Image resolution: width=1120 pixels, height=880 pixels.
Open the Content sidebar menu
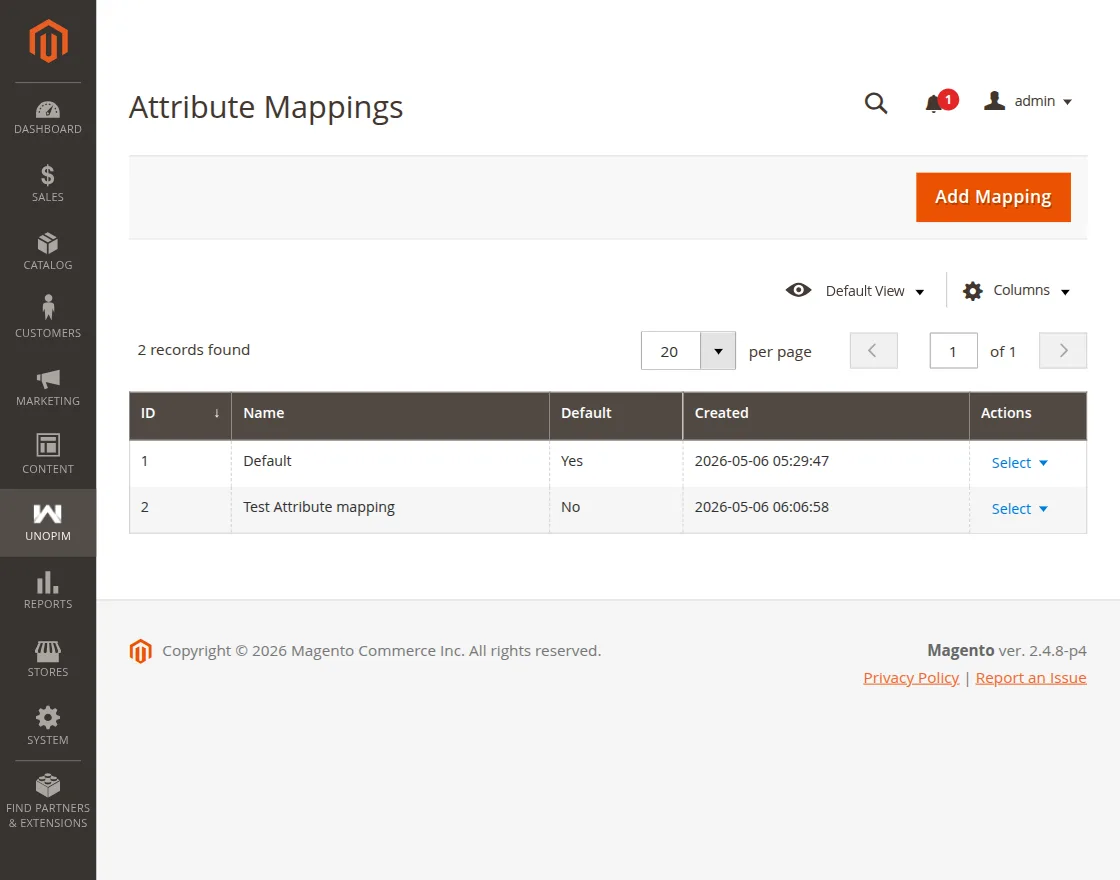(x=48, y=455)
